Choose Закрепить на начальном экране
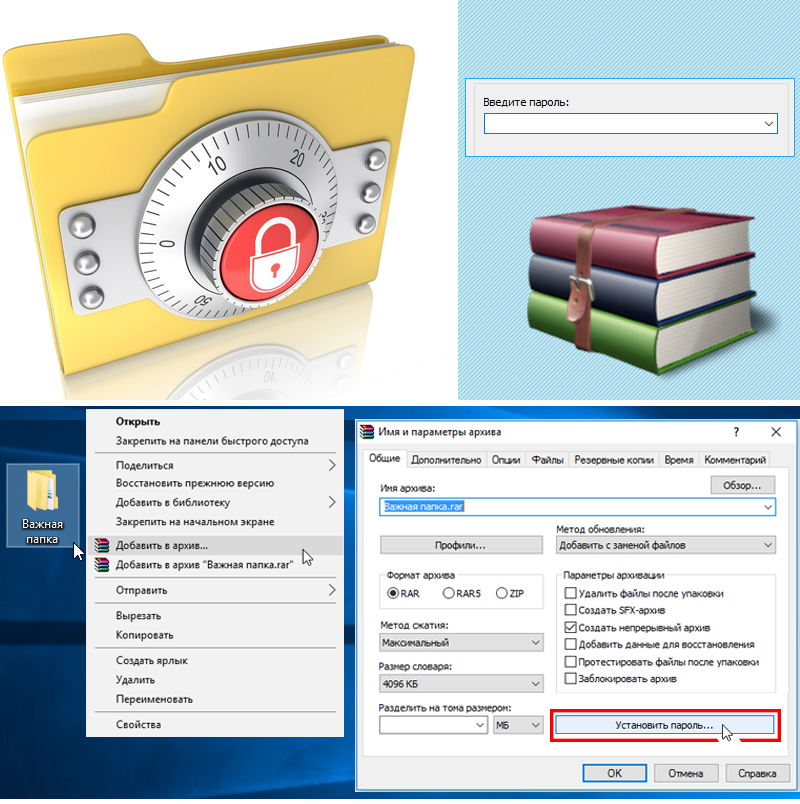 [x=195, y=522]
